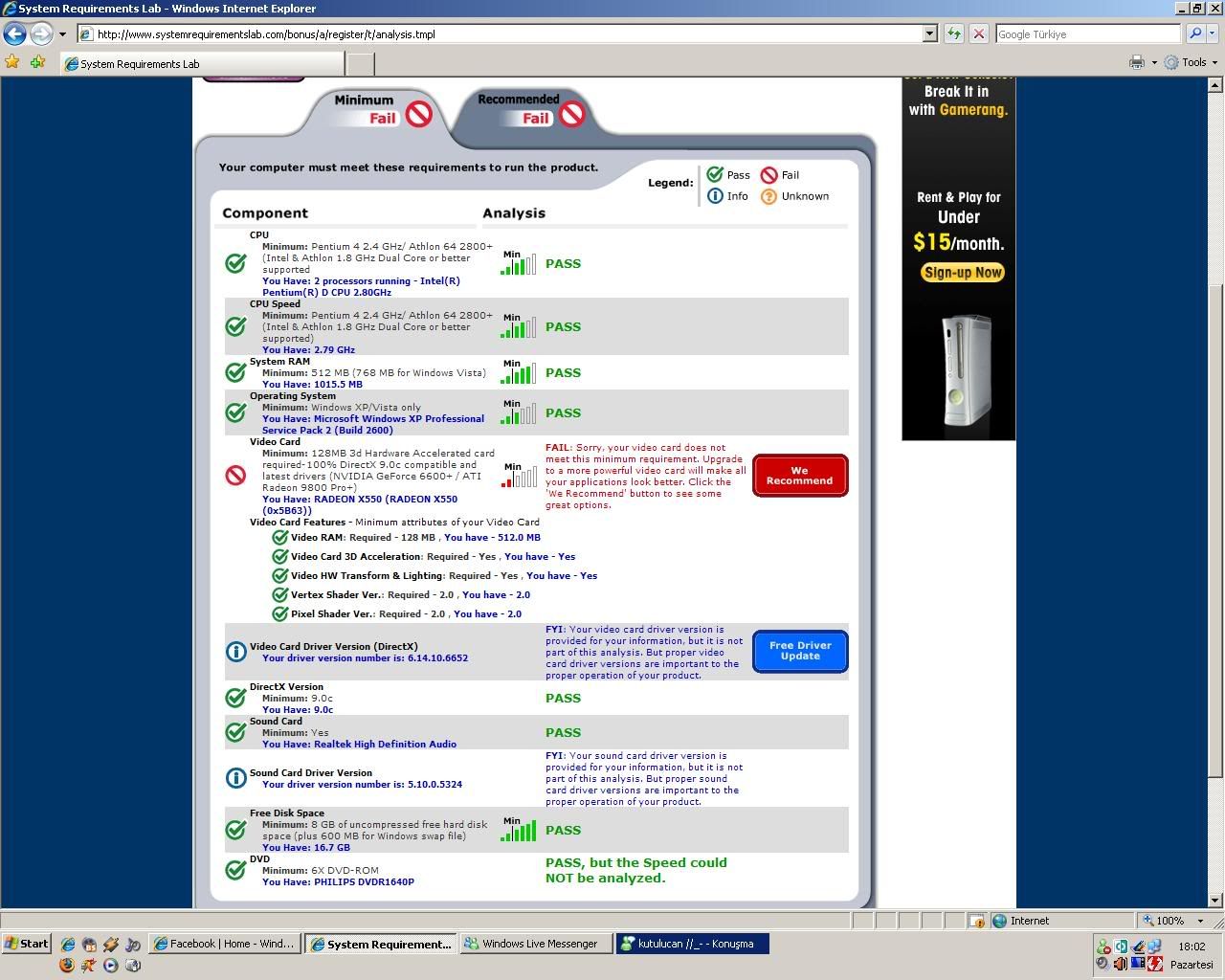Open a new blank browser tab
Viewport: 1225px width, 980px height.
click(x=359, y=64)
